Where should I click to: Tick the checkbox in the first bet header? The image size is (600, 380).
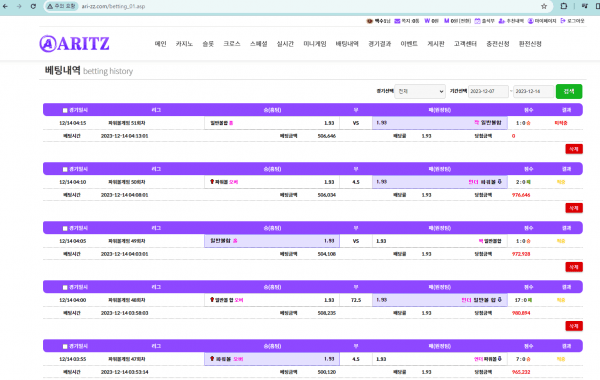[x=65, y=110]
